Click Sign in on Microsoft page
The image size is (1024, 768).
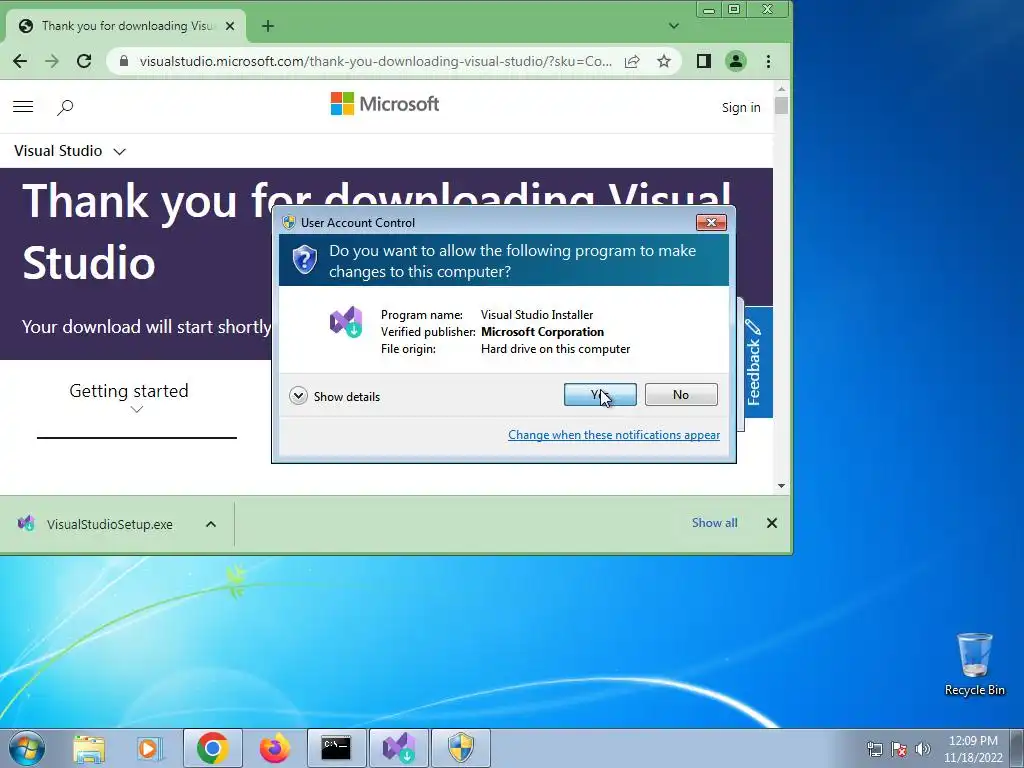point(741,107)
